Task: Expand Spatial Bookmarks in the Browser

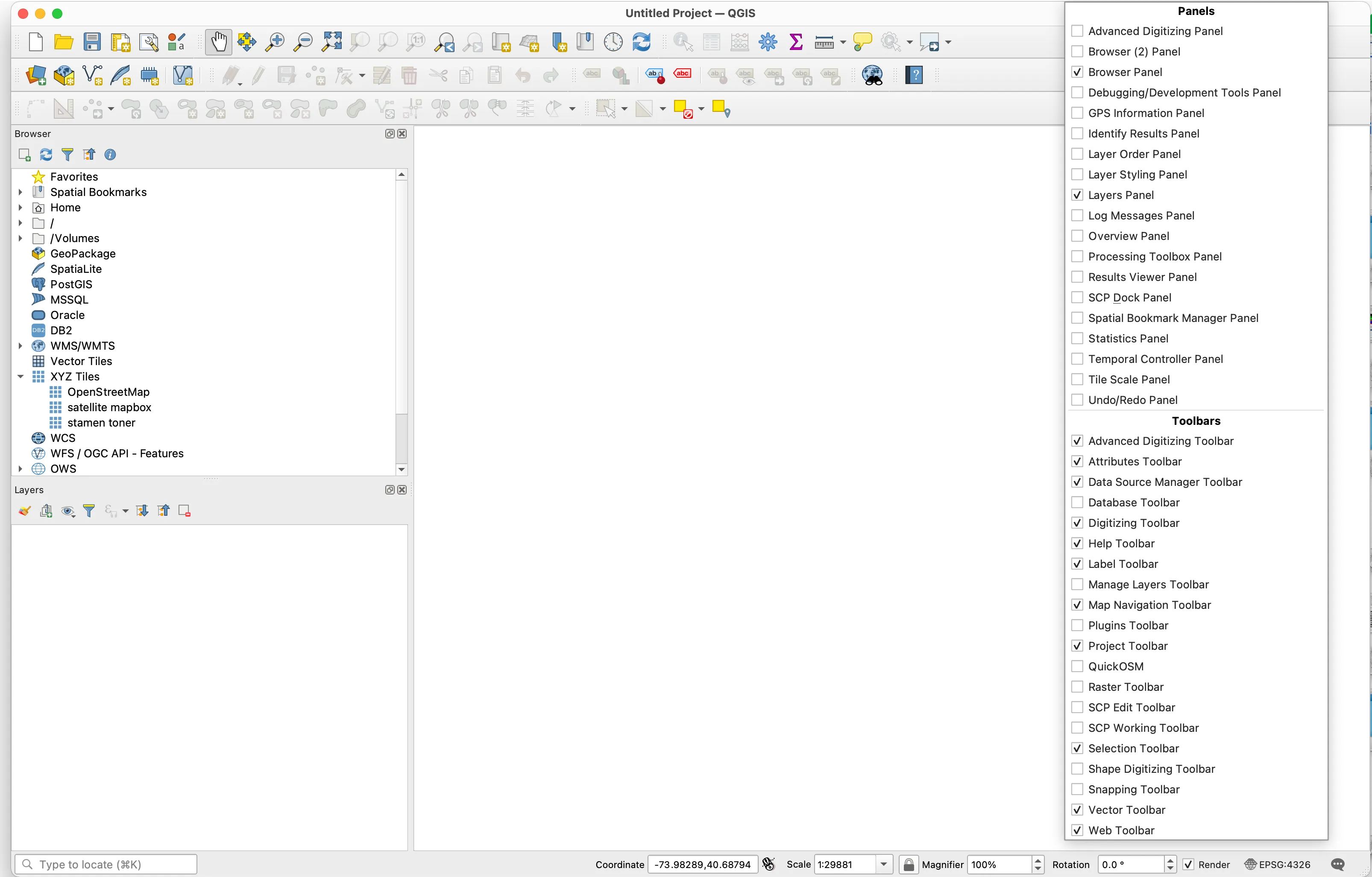Action: 21,192
